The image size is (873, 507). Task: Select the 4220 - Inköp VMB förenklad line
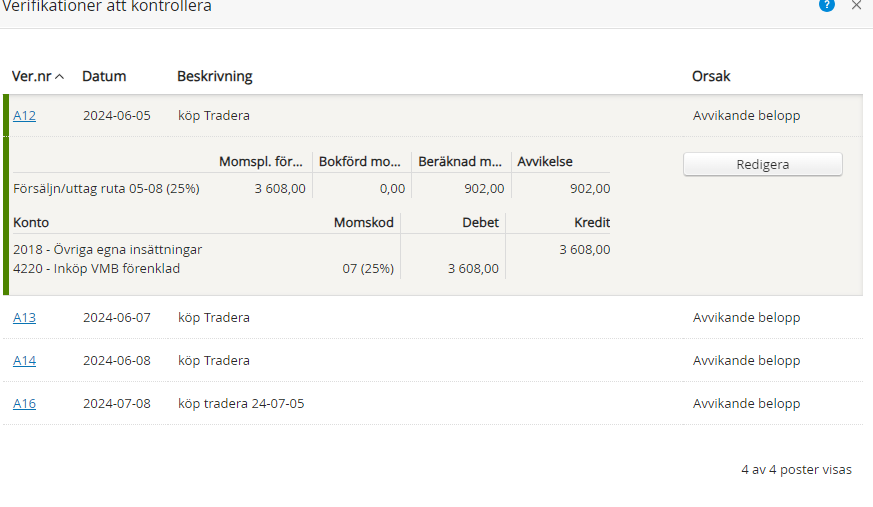pos(97,268)
